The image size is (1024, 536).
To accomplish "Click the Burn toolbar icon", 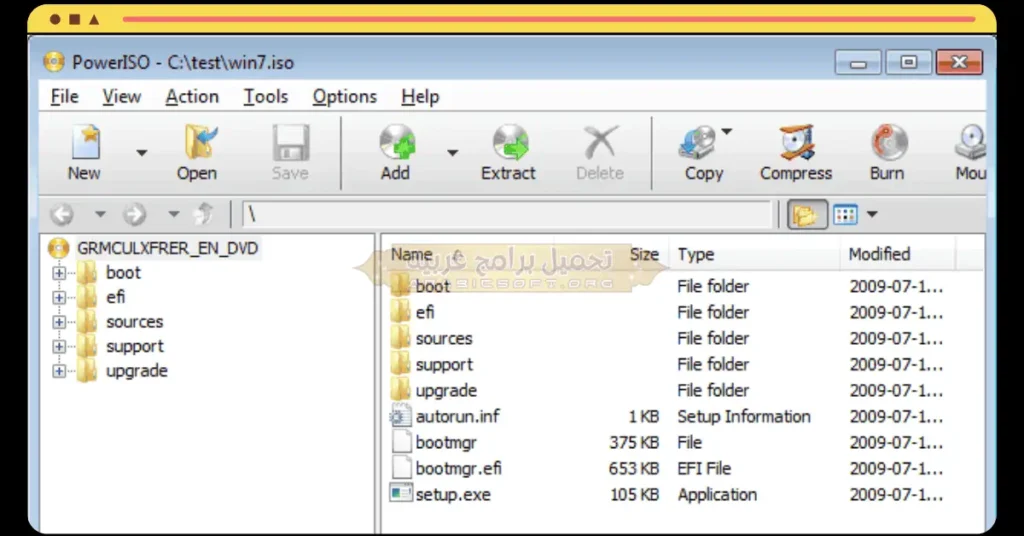I will [x=889, y=142].
